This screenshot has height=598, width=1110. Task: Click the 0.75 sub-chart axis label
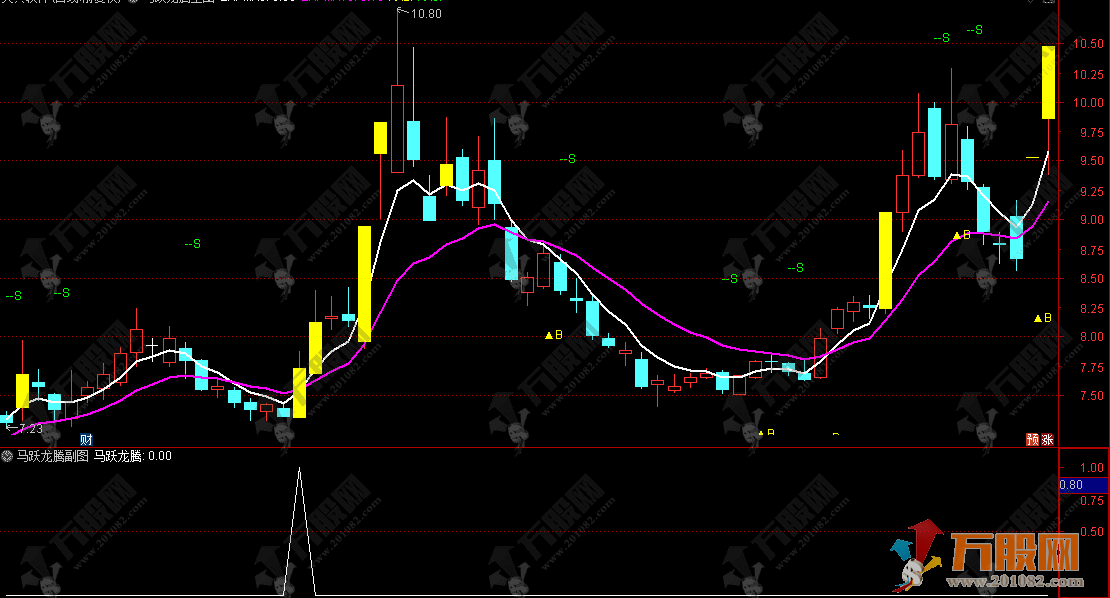pos(1092,500)
